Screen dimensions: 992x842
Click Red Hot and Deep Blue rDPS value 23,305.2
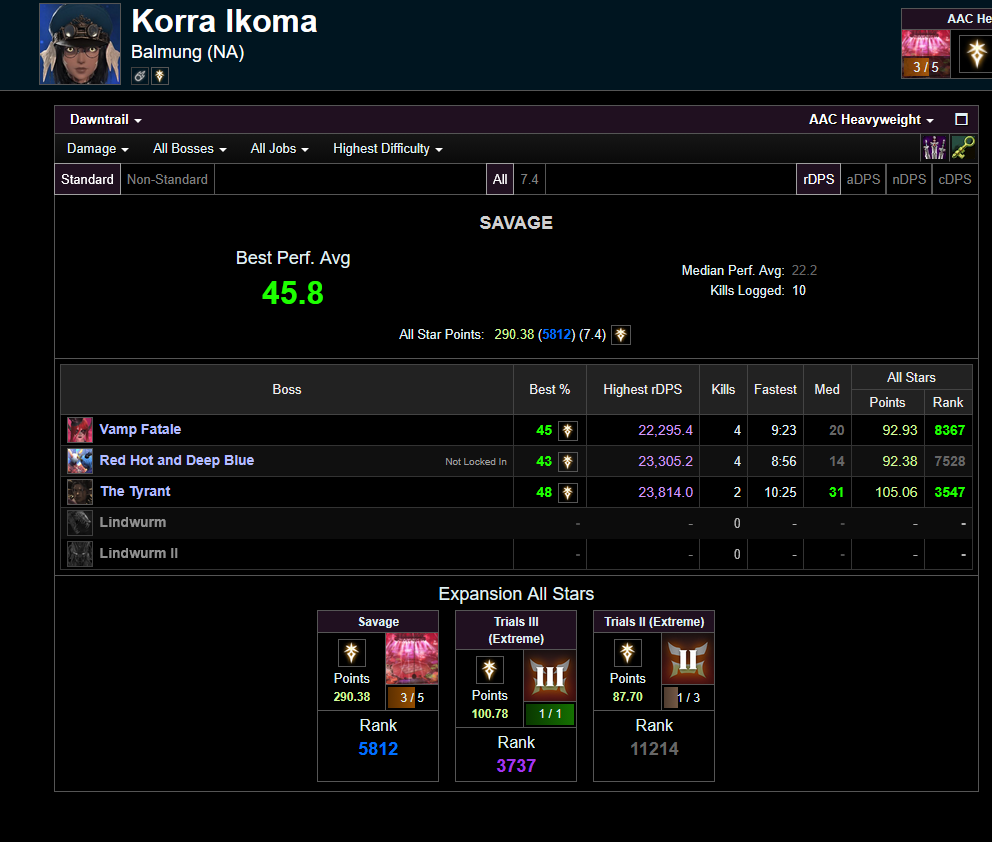(665, 461)
